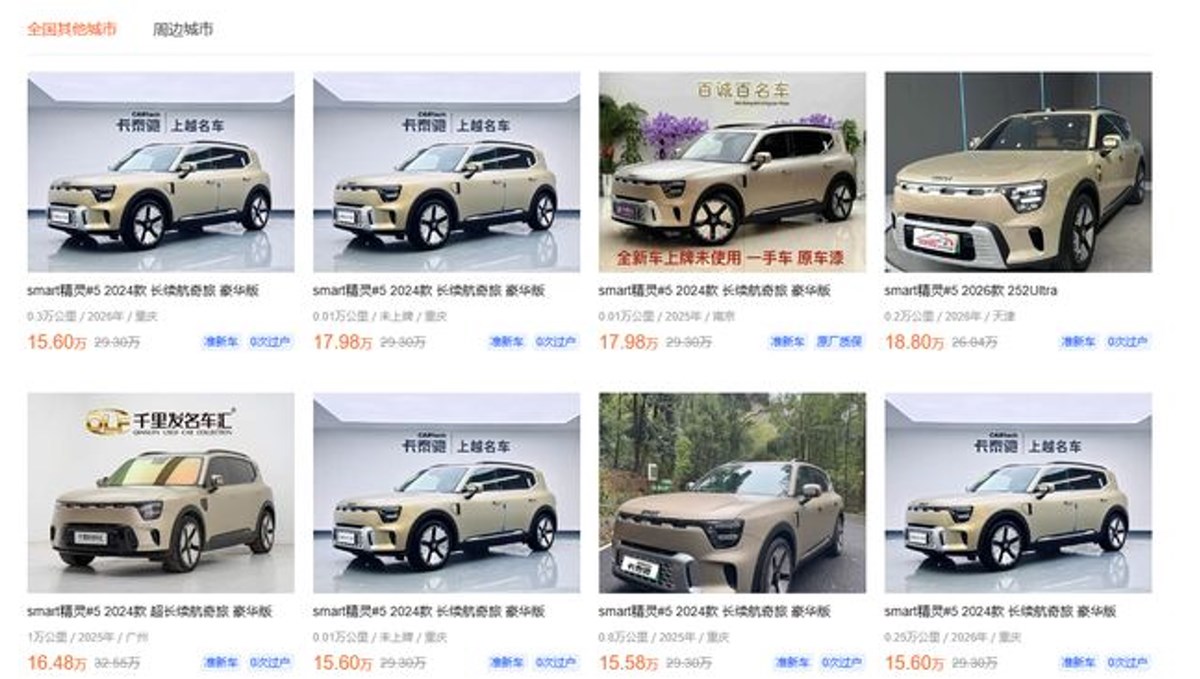The image size is (1200, 679).
Task: Click the smart精灵#5 2026款 252Ultra title link
Action: pos(971,291)
